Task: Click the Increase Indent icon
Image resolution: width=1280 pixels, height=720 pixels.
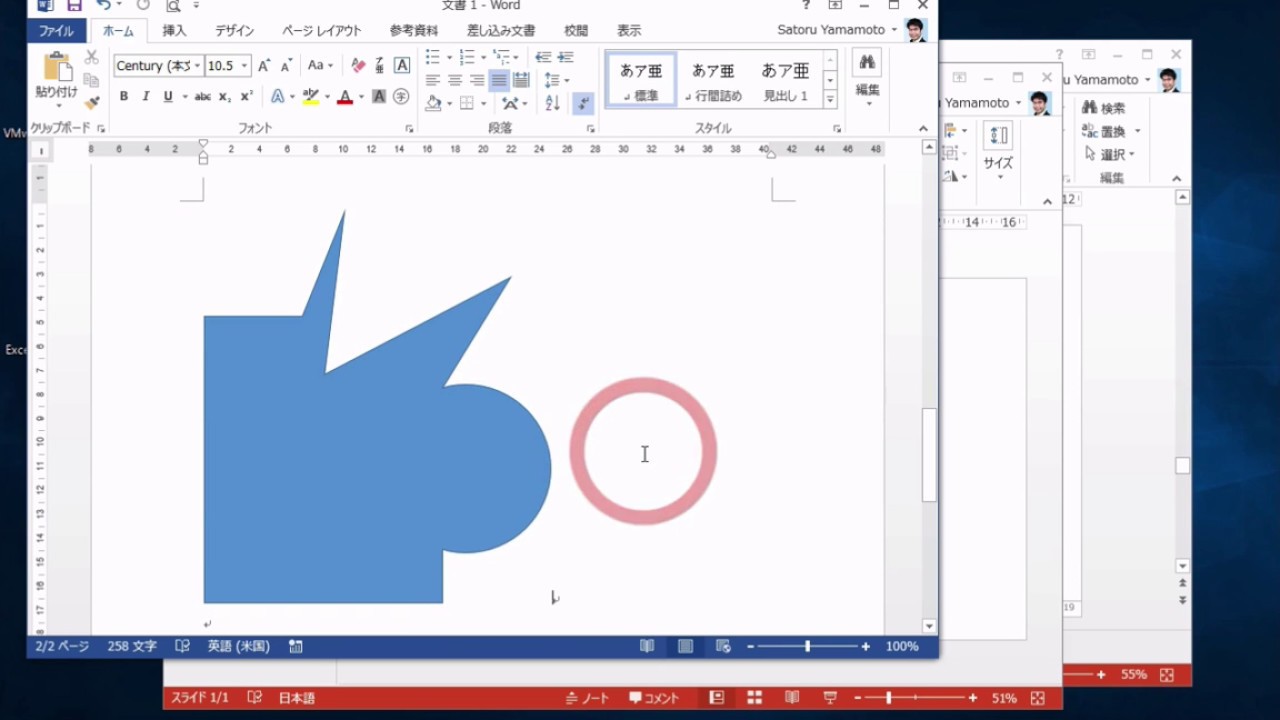Action: coord(566,57)
